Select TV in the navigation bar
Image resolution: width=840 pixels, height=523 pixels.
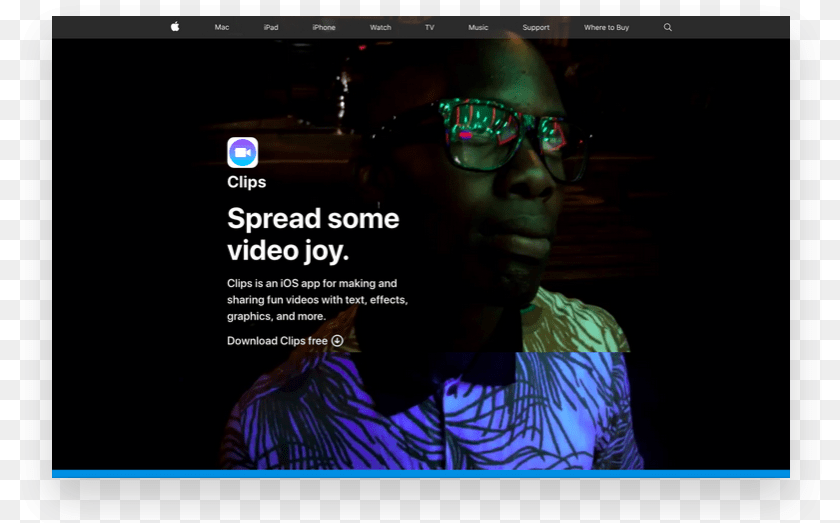click(430, 27)
